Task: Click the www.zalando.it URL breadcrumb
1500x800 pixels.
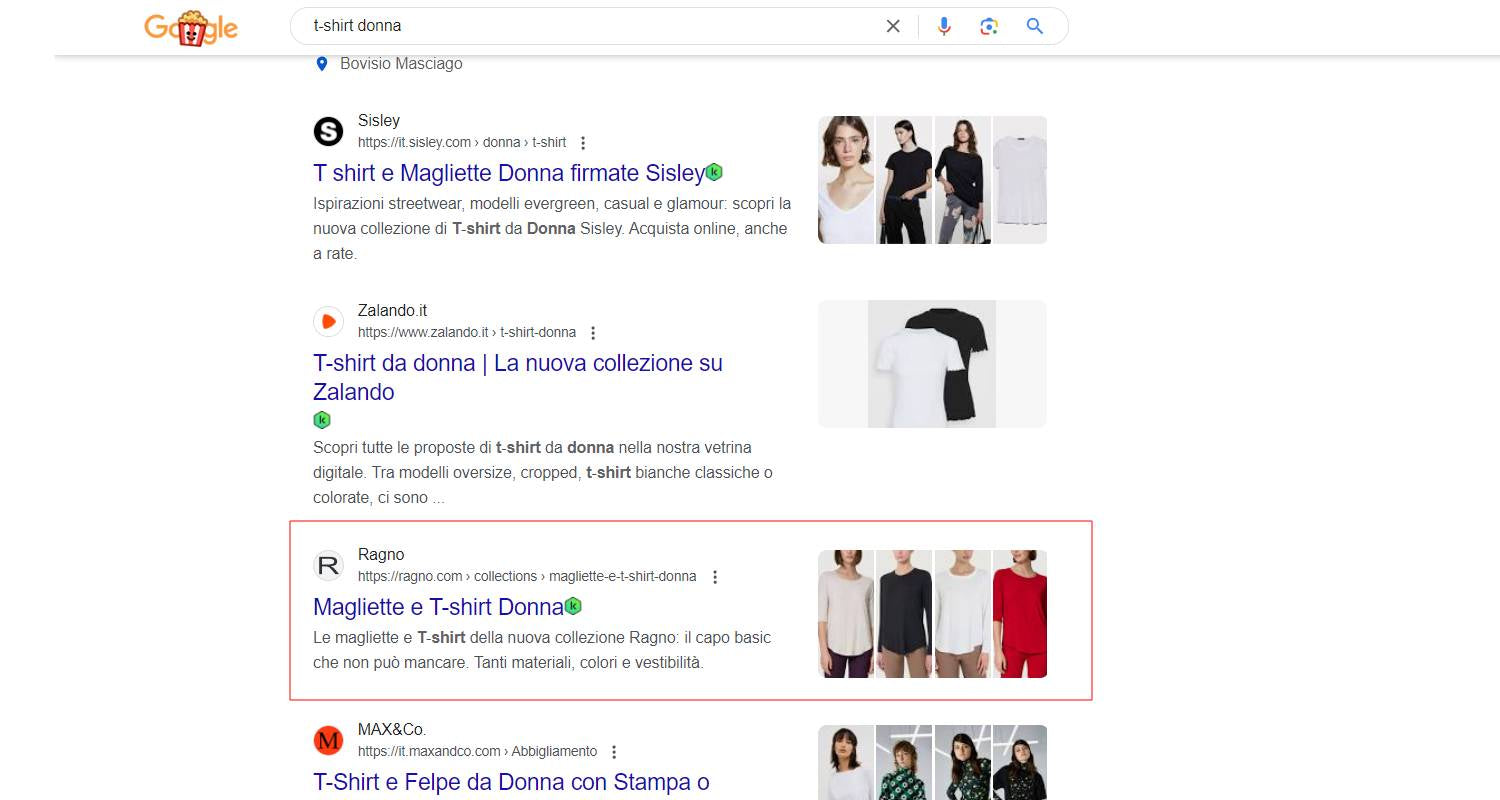Action: tap(467, 332)
